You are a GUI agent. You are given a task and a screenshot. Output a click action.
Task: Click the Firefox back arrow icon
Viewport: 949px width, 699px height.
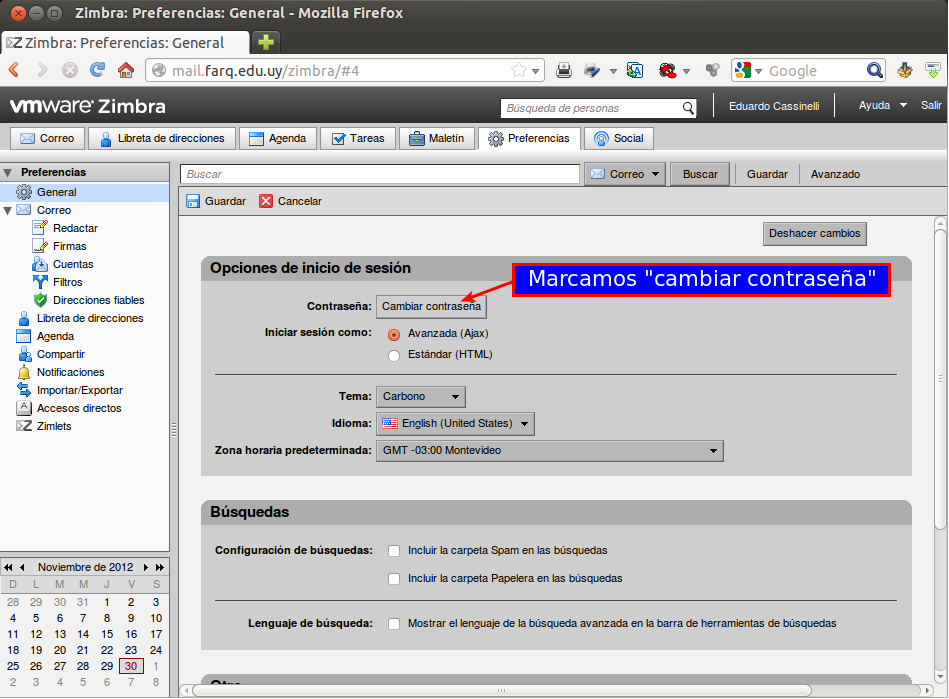(15, 70)
